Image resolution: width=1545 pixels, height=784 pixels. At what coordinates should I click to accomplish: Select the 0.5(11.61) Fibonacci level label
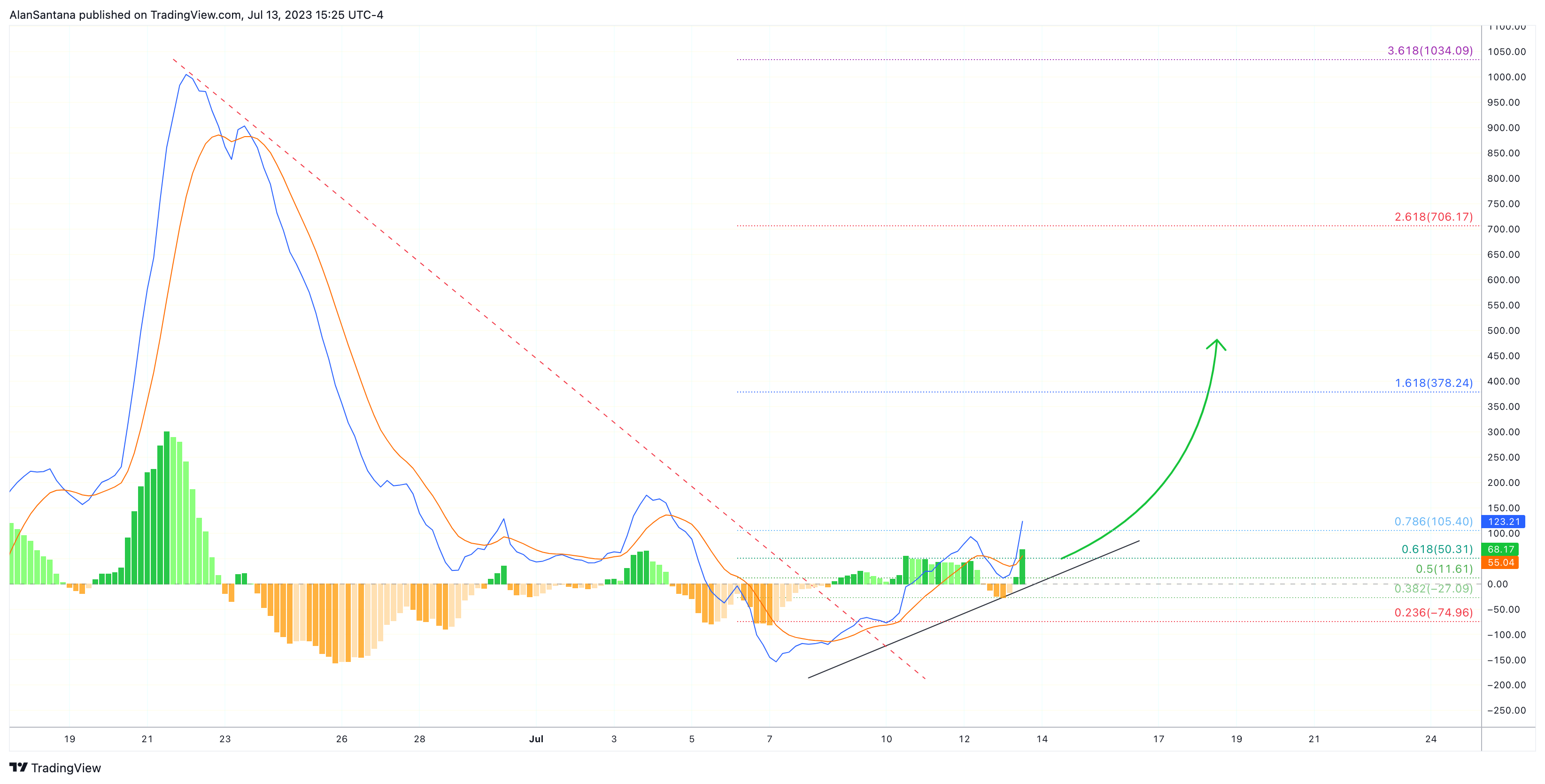pyautogui.click(x=1444, y=569)
